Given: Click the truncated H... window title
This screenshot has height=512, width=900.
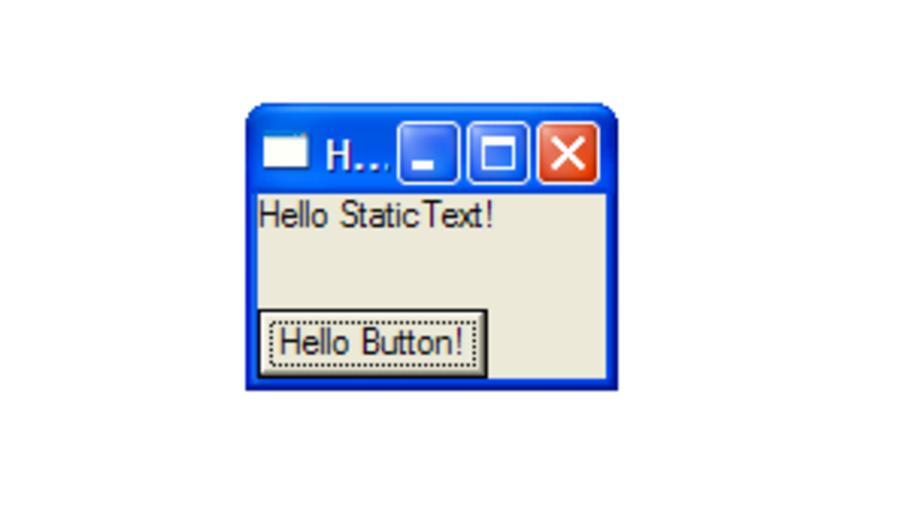Looking at the screenshot, I should click(x=357, y=156).
